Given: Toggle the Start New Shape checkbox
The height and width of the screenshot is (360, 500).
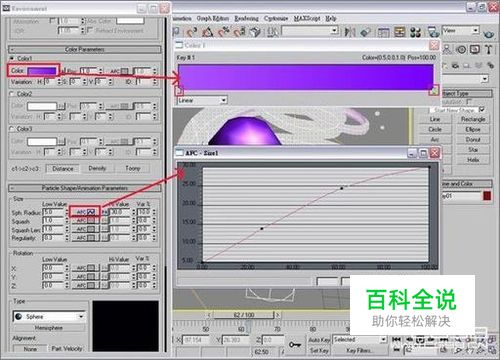Looking at the screenshot, I should pyautogui.click(x=482, y=109).
